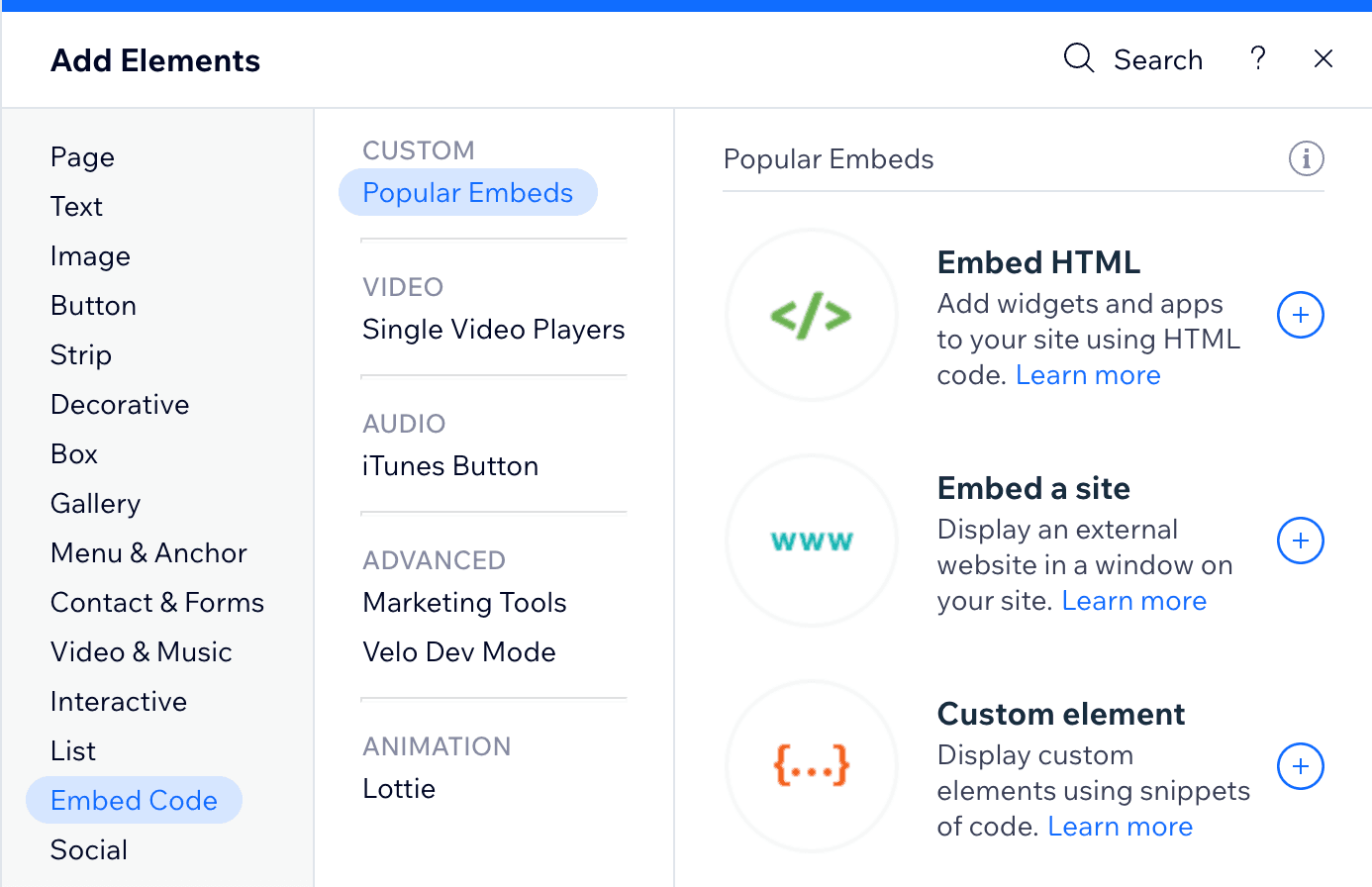Select the Gallery category in the sidebar
Screen dimensions: 1372x887
[x=95, y=503]
